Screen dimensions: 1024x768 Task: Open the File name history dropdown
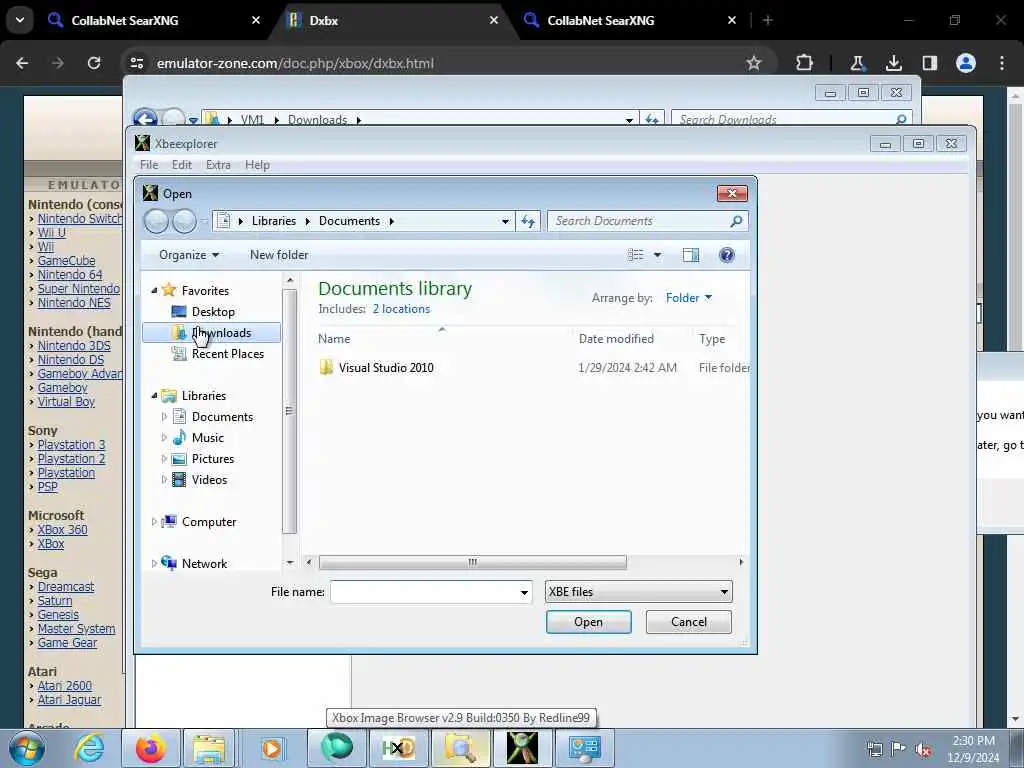click(x=524, y=592)
